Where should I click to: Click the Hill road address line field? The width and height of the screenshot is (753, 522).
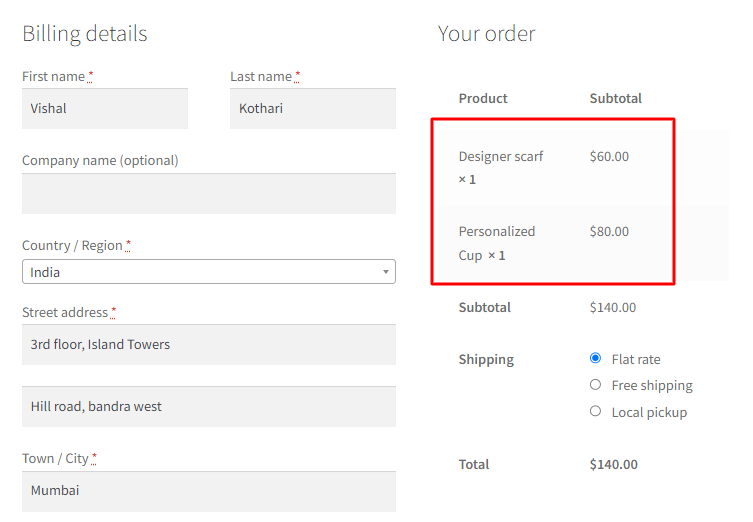[208, 406]
